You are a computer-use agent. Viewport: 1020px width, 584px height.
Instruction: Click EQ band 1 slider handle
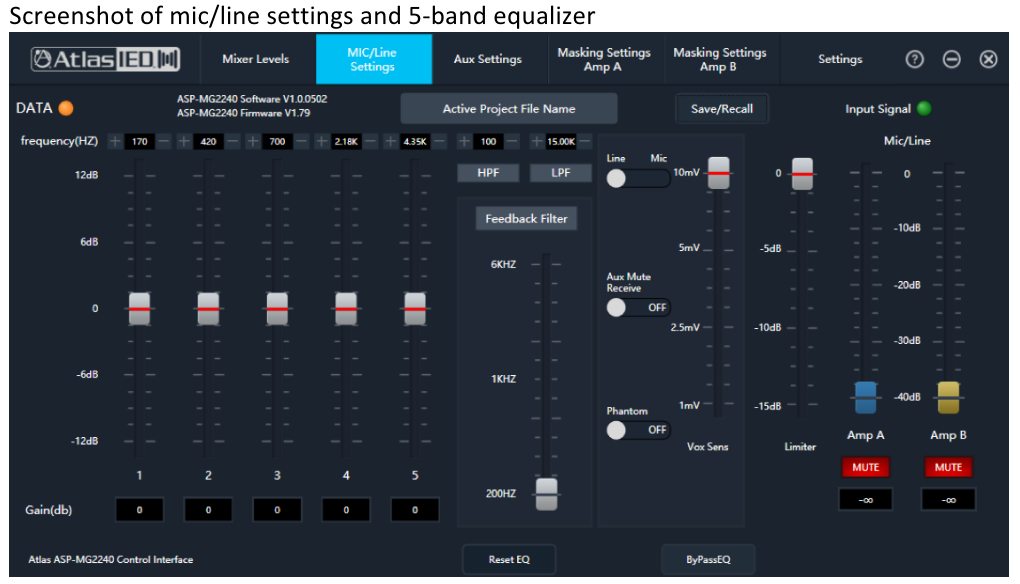point(139,308)
